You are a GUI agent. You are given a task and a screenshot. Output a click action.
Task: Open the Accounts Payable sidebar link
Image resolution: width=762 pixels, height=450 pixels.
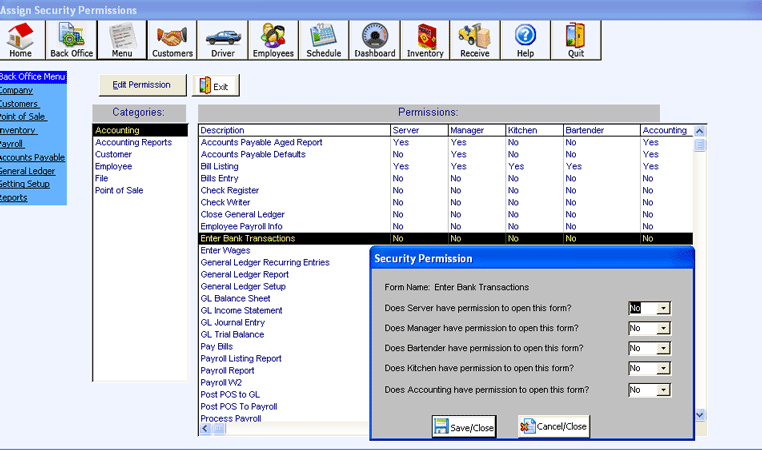tap(32, 157)
